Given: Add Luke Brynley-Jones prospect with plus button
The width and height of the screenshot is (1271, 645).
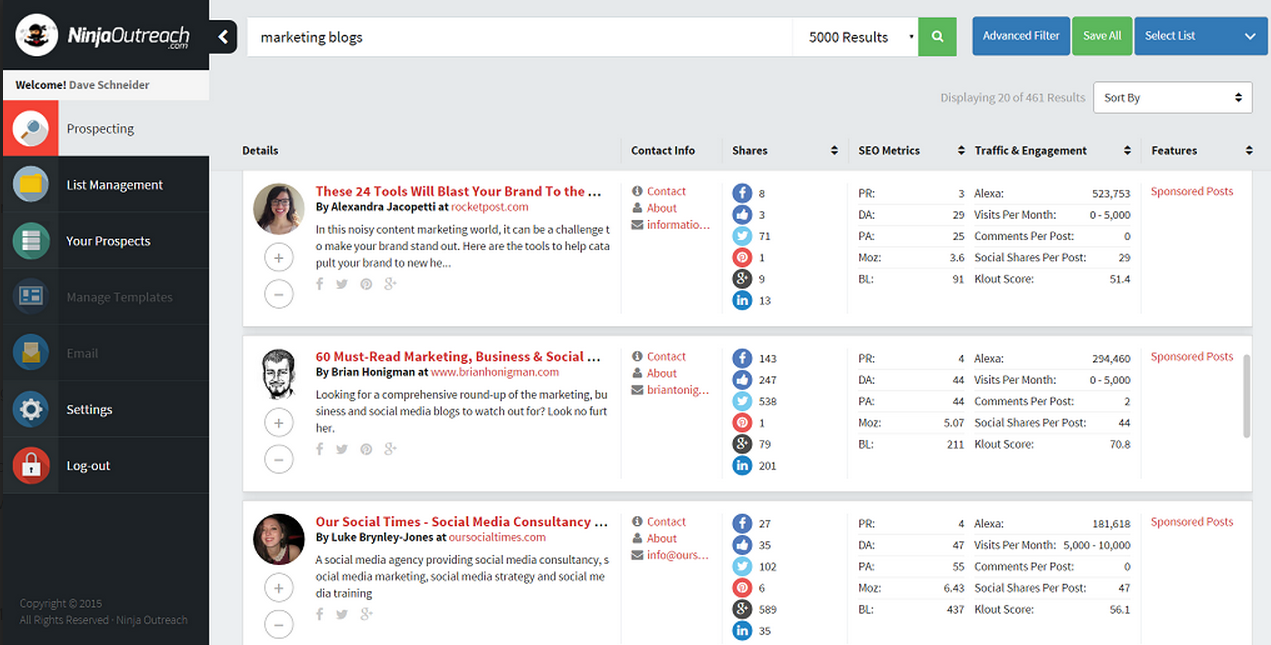Looking at the screenshot, I should pos(279,588).
